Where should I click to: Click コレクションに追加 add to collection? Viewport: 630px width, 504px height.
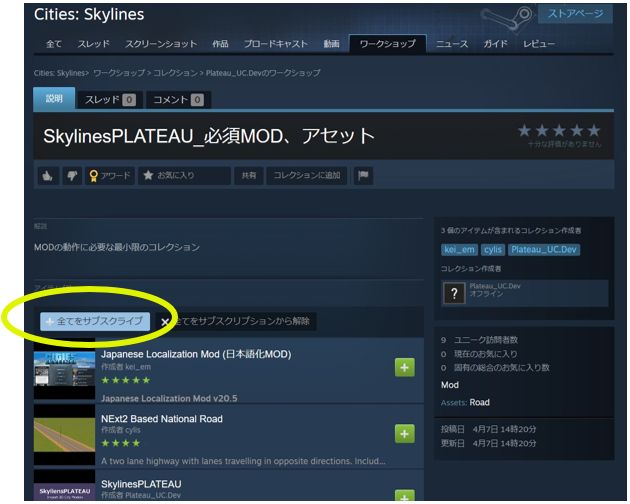click(x=307, y=176)
